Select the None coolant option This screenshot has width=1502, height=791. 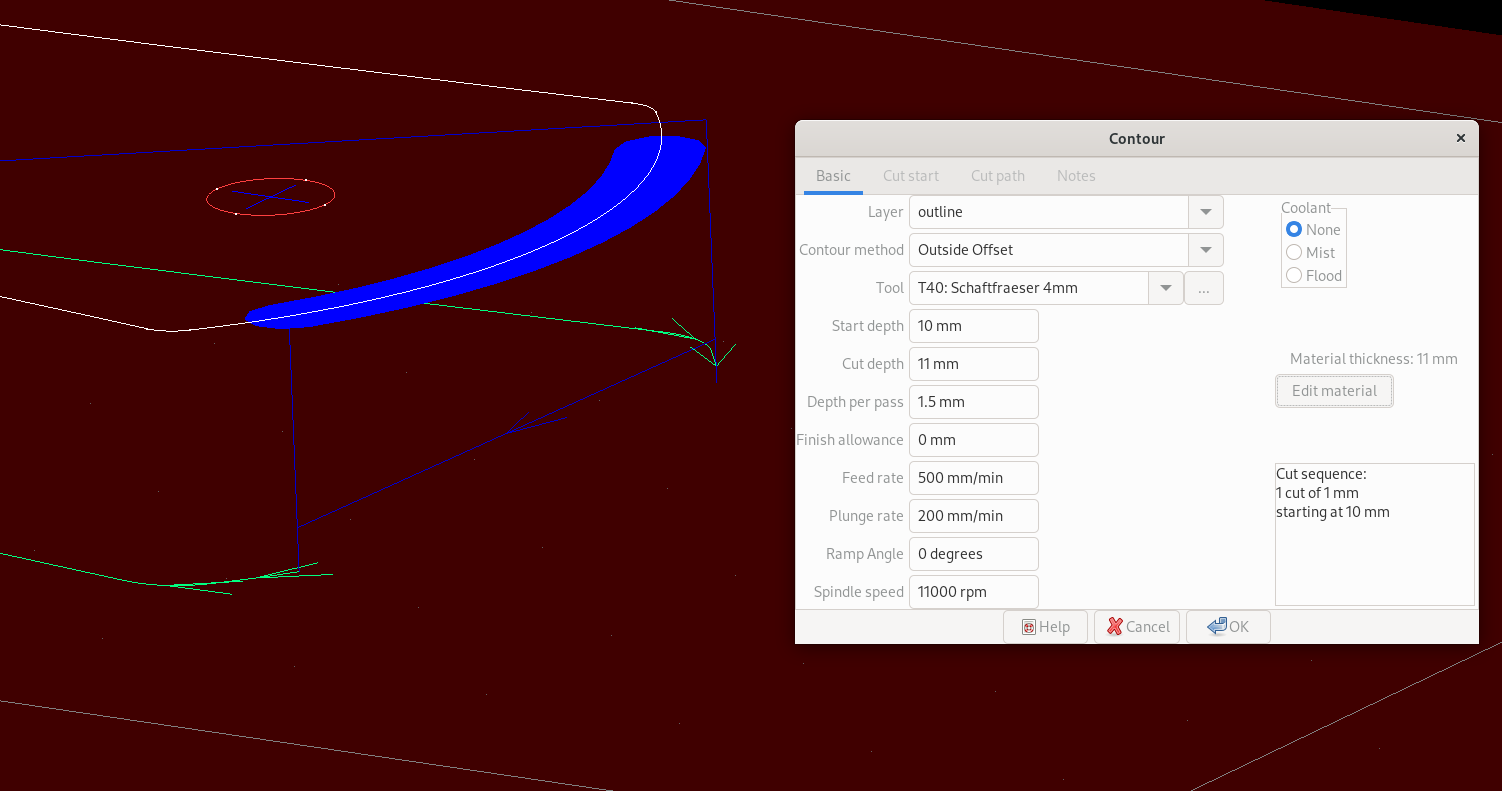point(1294,230)
